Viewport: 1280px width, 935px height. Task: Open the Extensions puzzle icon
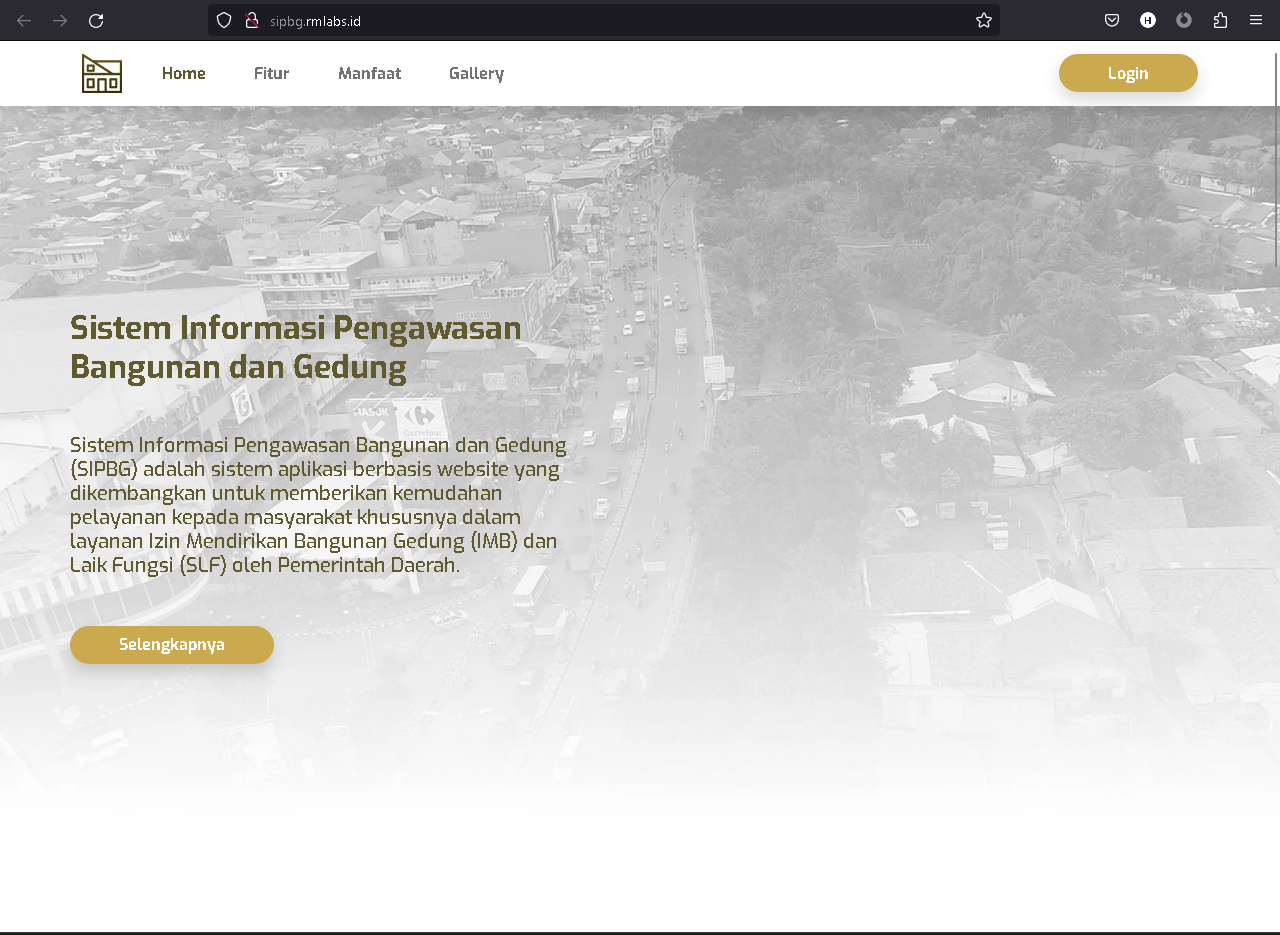[x=1220, y=20]
